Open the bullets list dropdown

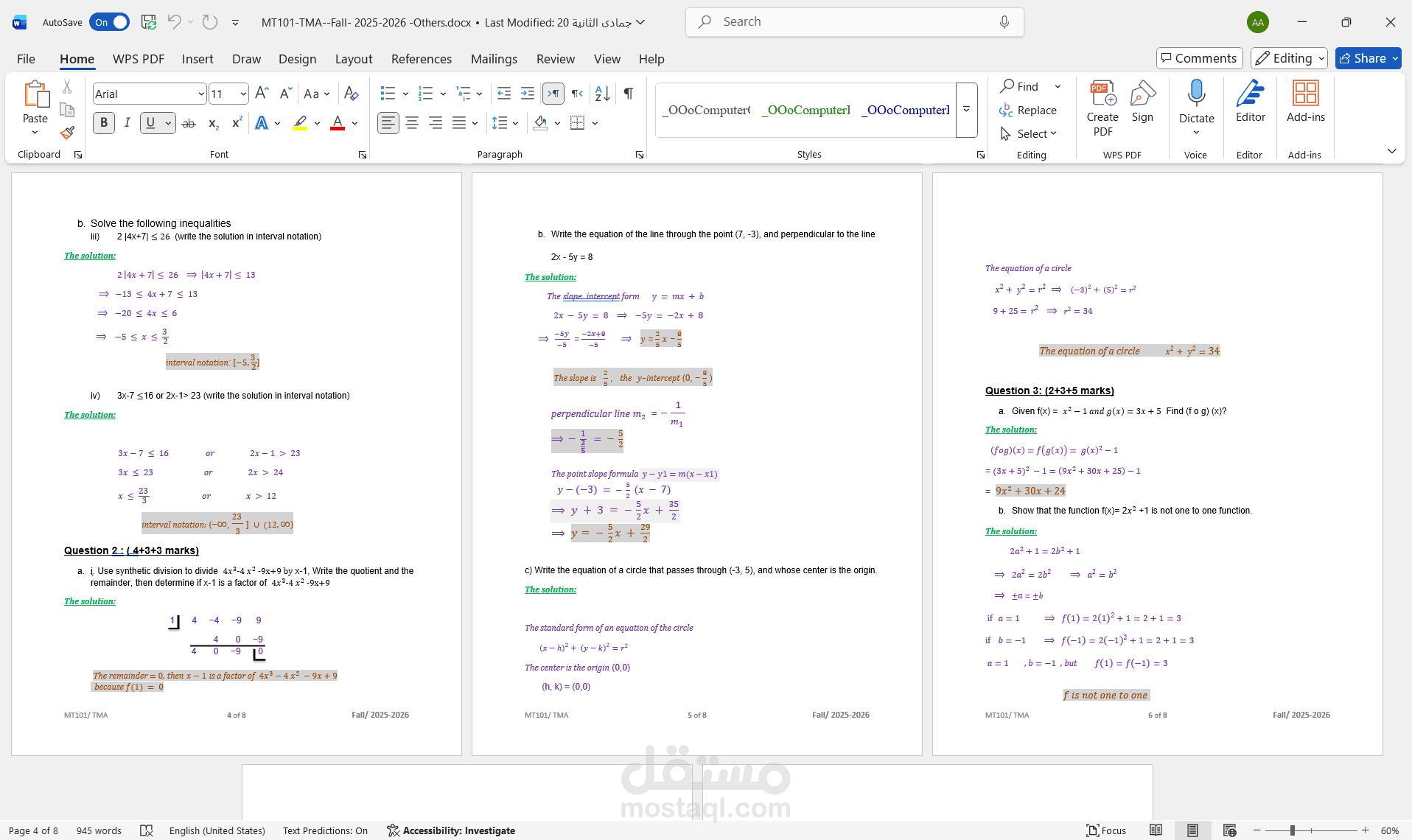[405, 94]
